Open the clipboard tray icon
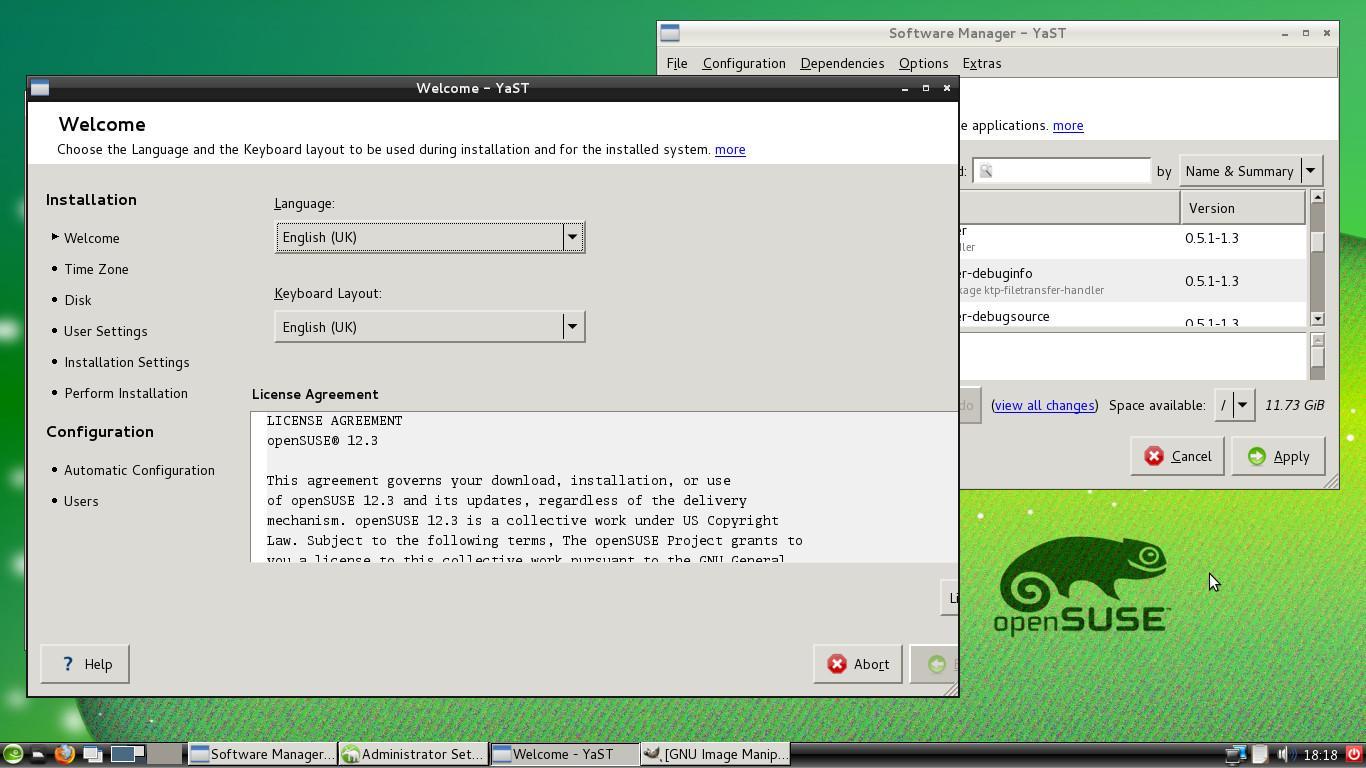Screen dimensions: 1366x768 [1260, 754]
